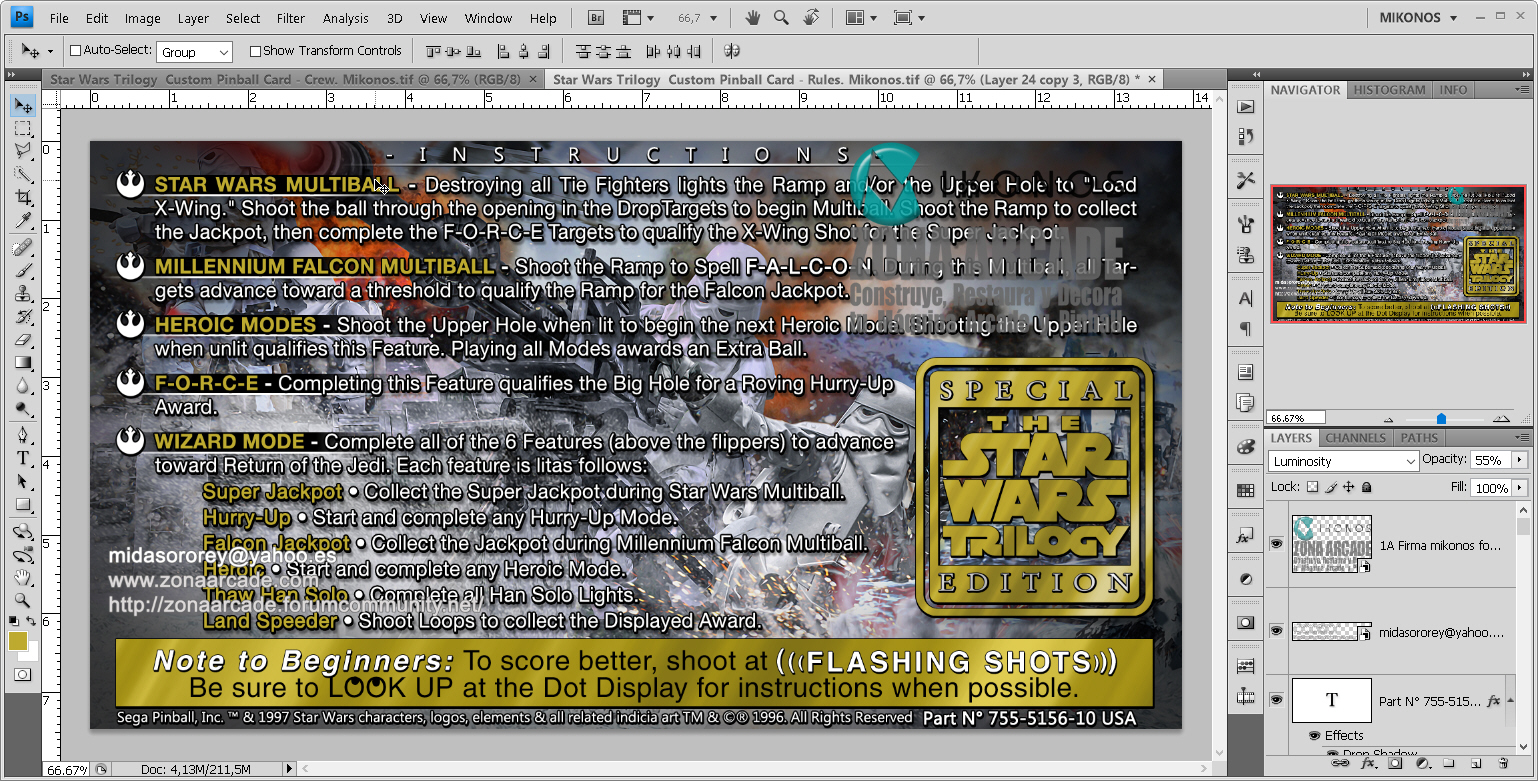This screenshot has width=1538, height=781.
Task: Open the Filter menu
Action: [291, 18]
